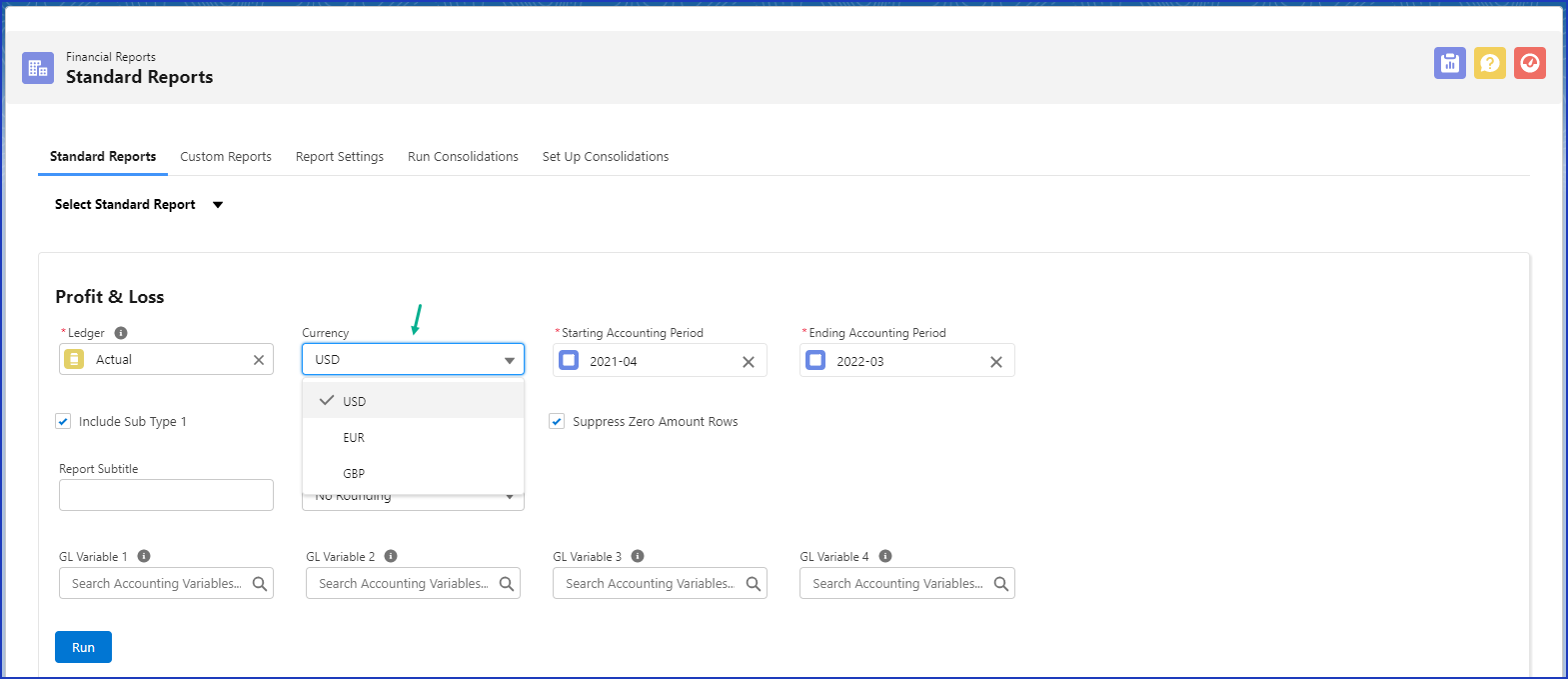The width and height of the screenshot is (1568, 679).
Task: Clear the 2022-03 ending period
Action: [995, 362]
